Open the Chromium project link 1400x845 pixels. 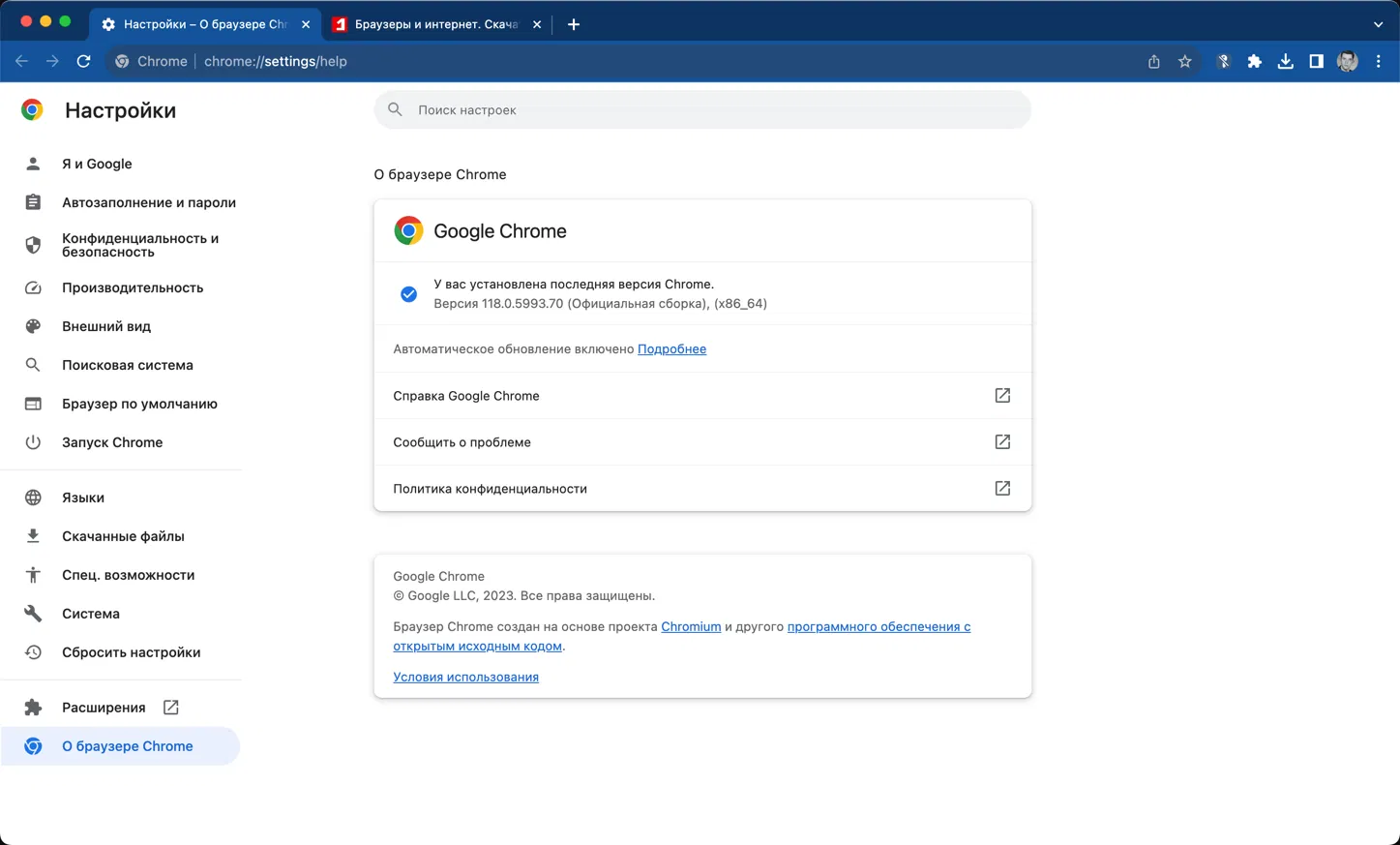point(691,626)
